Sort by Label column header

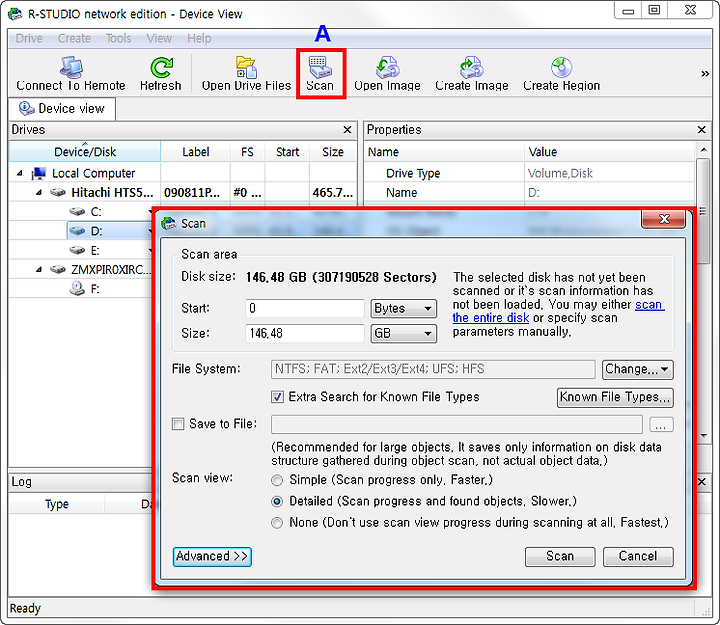tap(196, 152)
